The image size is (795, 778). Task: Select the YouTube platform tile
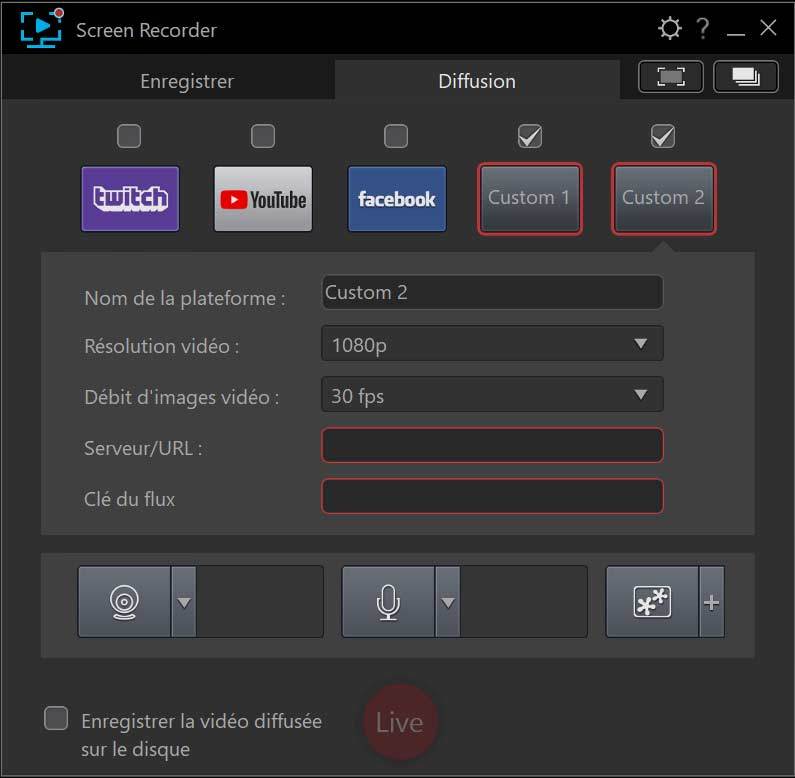tap(263, 199)
